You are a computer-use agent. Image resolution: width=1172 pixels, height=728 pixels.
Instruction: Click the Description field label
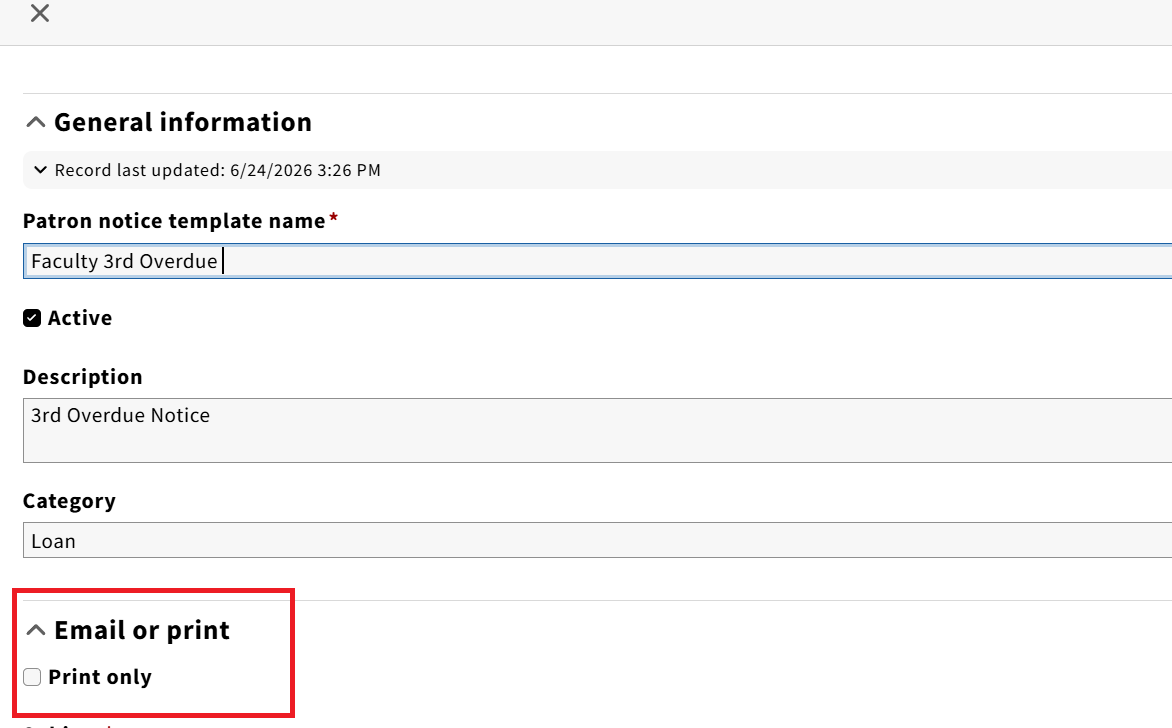tap(82, 377)
